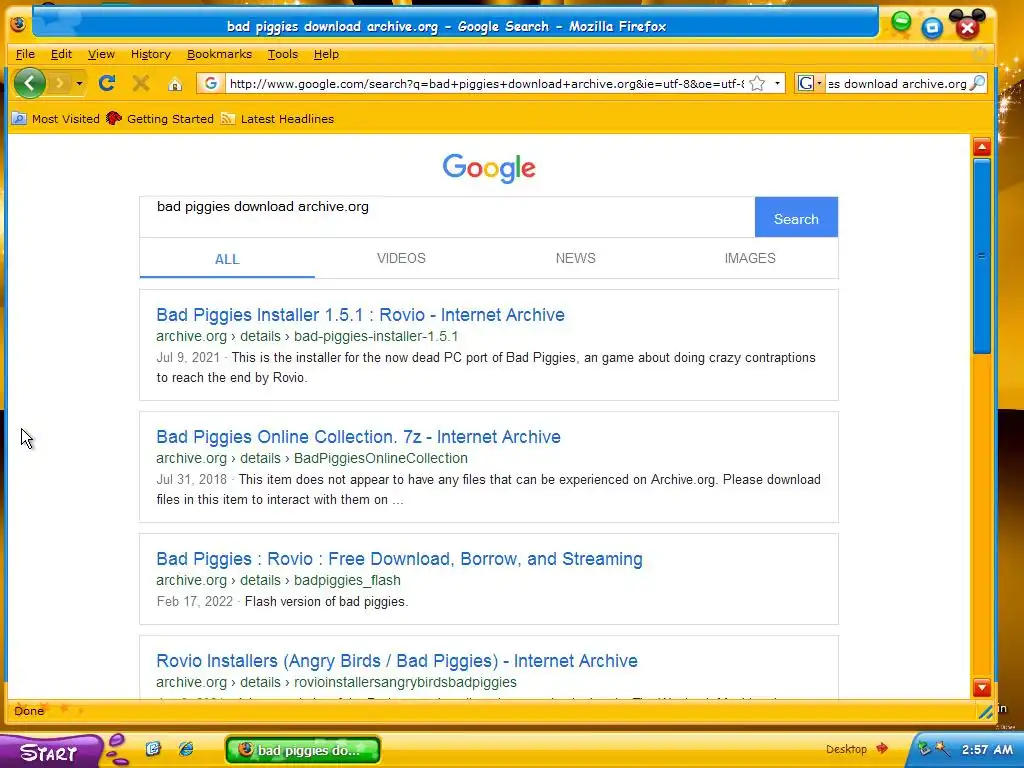Reload the page with the refresh icon
The width and height of the screenshot is (1024, 768).
pyautogui.click(x=107, y=83)
